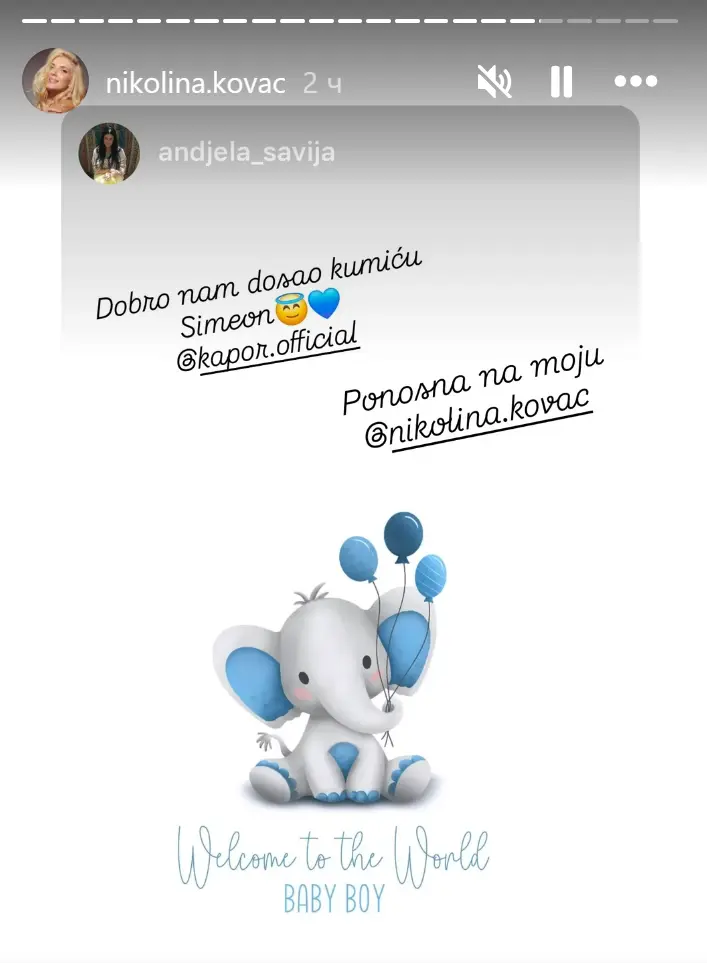Open nikolina.kovac profile picture
Image resolution: width=707 pixels, height=963 pixels.
coord(55,80)
